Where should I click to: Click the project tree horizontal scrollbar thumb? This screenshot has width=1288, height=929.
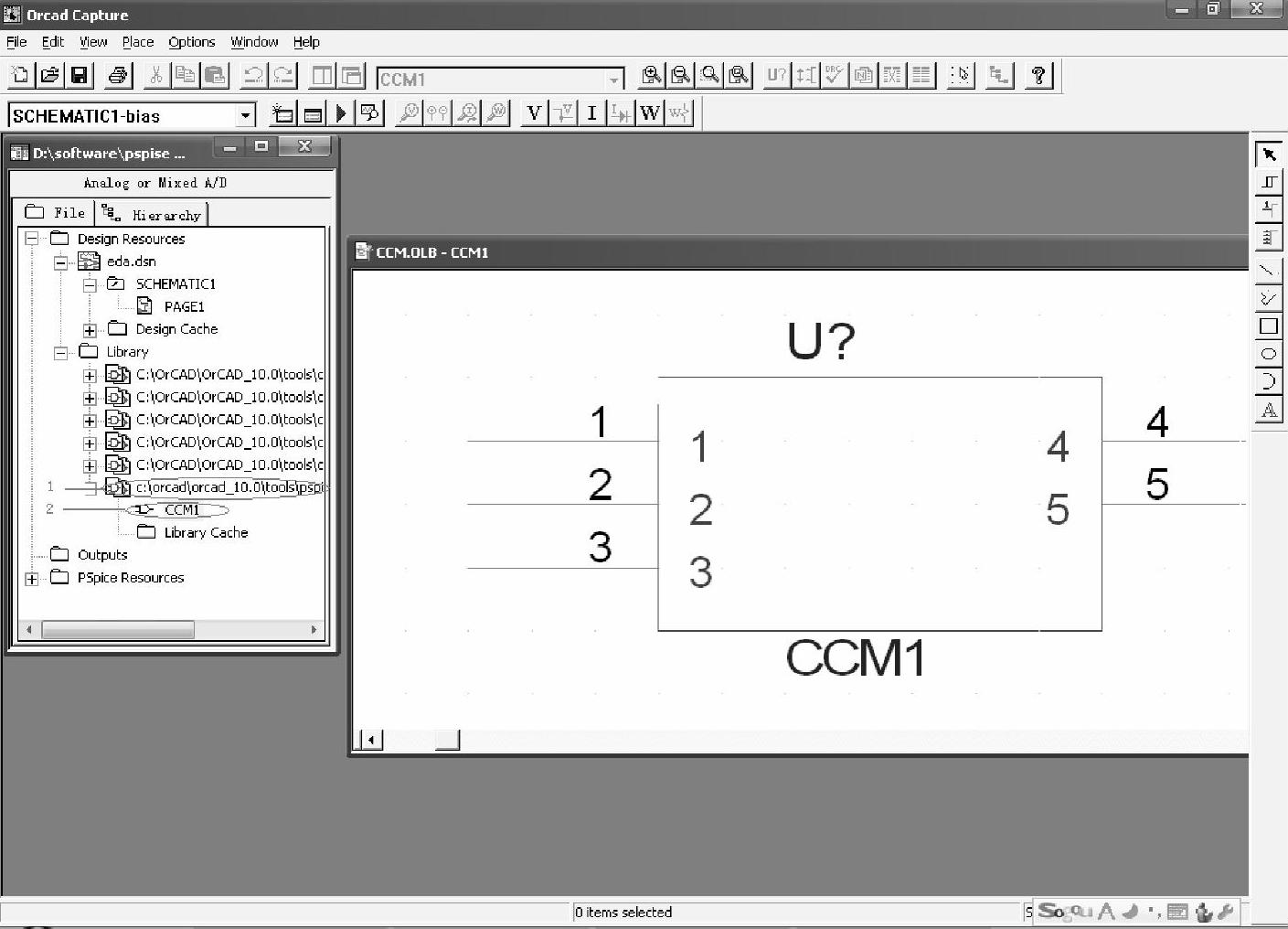tap(118, 630)
